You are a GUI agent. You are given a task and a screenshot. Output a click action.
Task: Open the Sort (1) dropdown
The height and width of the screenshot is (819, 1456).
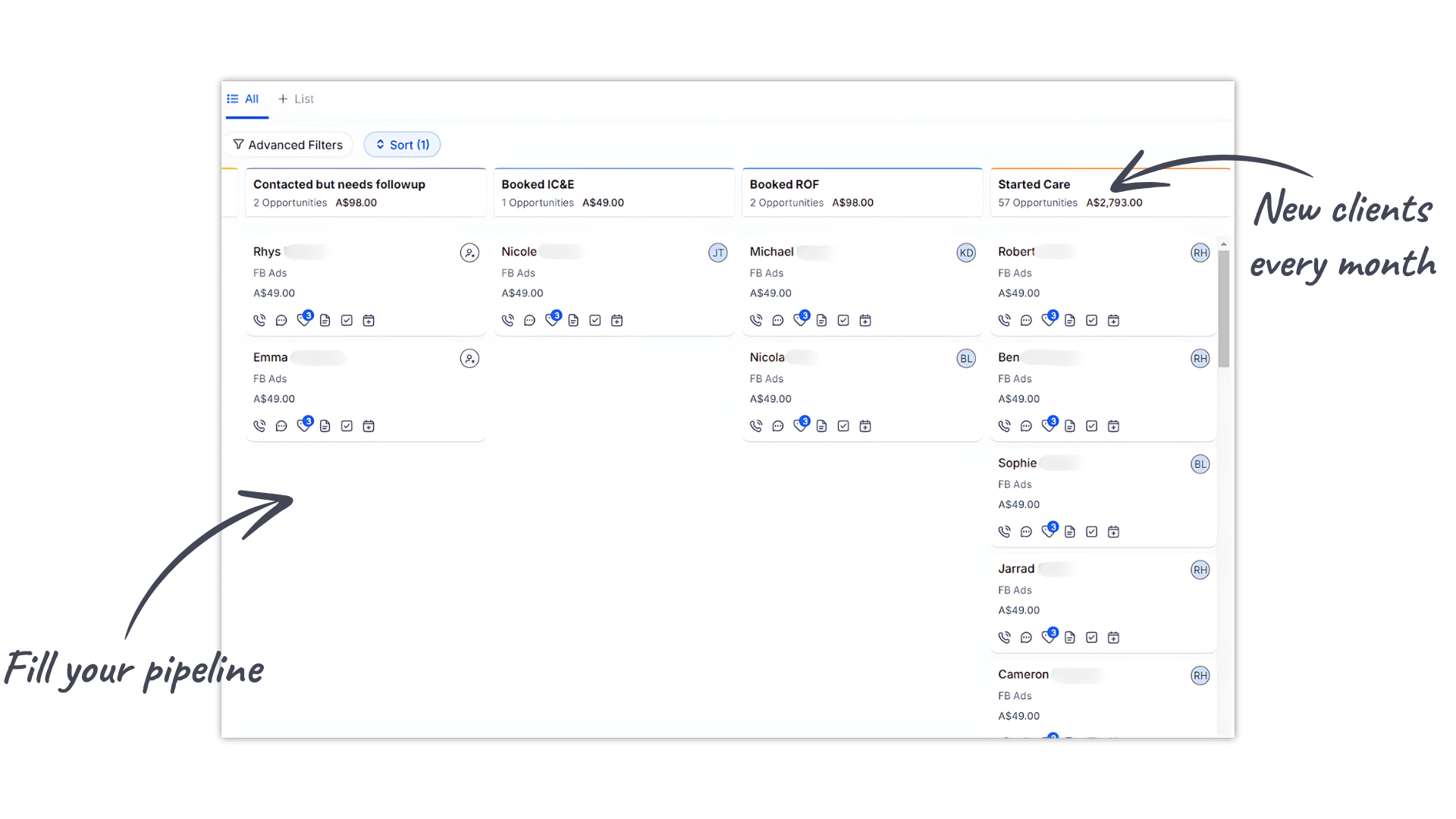pyautogui.click(x=402, y=145)
